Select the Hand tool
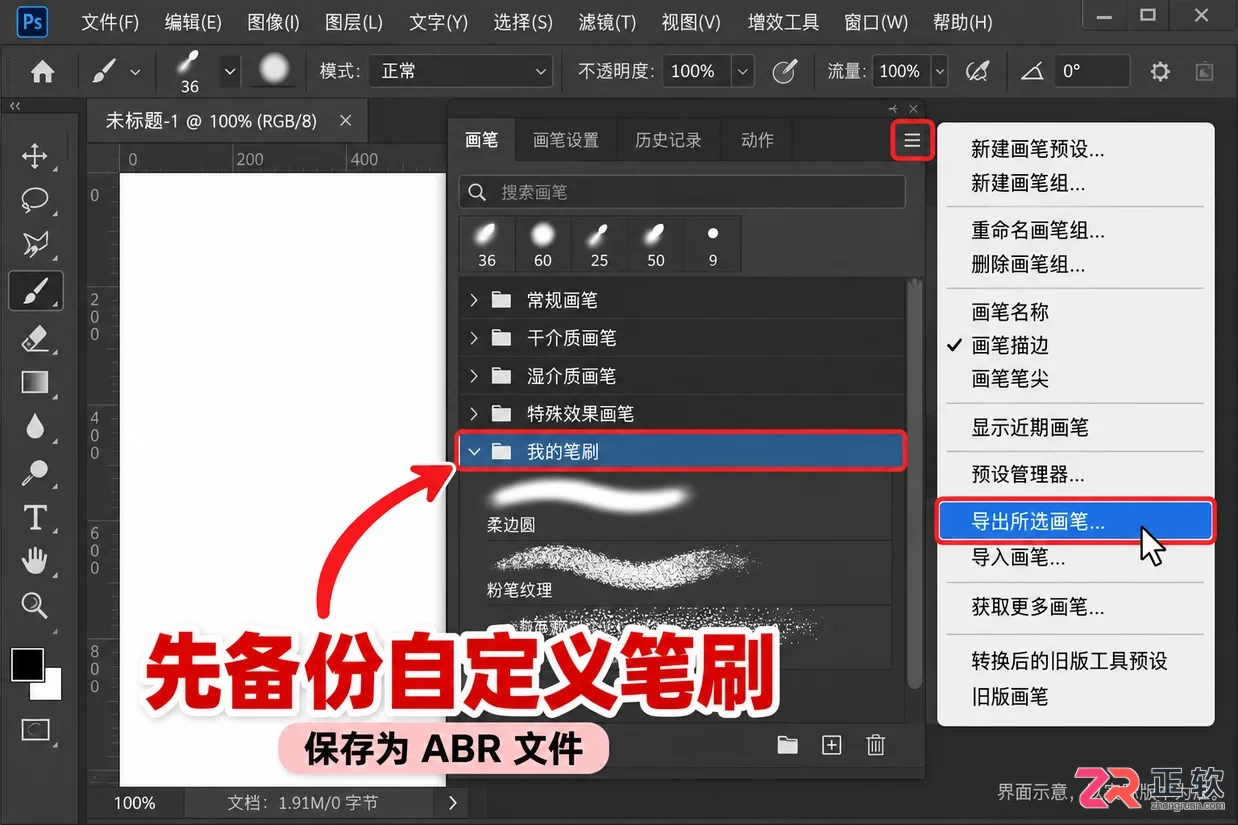1238x825 pixels. 35,560
